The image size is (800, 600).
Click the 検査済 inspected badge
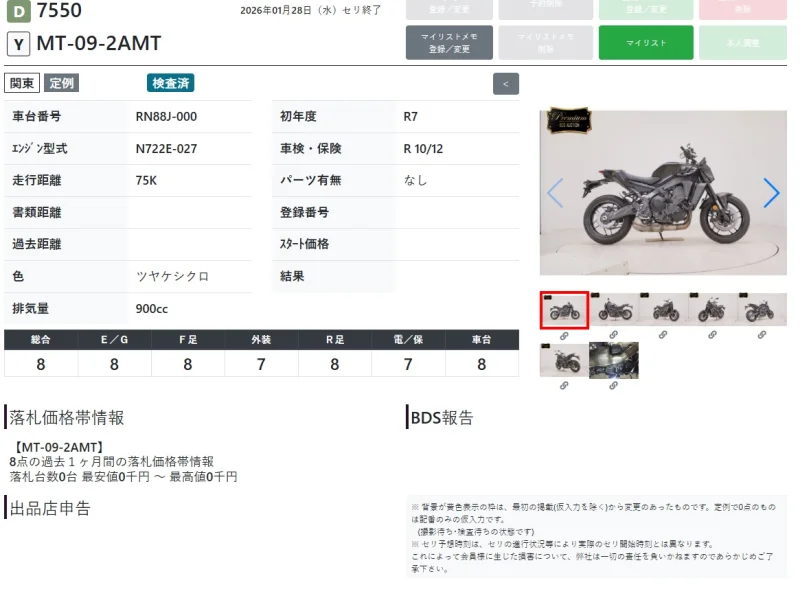tap(170, 83)
